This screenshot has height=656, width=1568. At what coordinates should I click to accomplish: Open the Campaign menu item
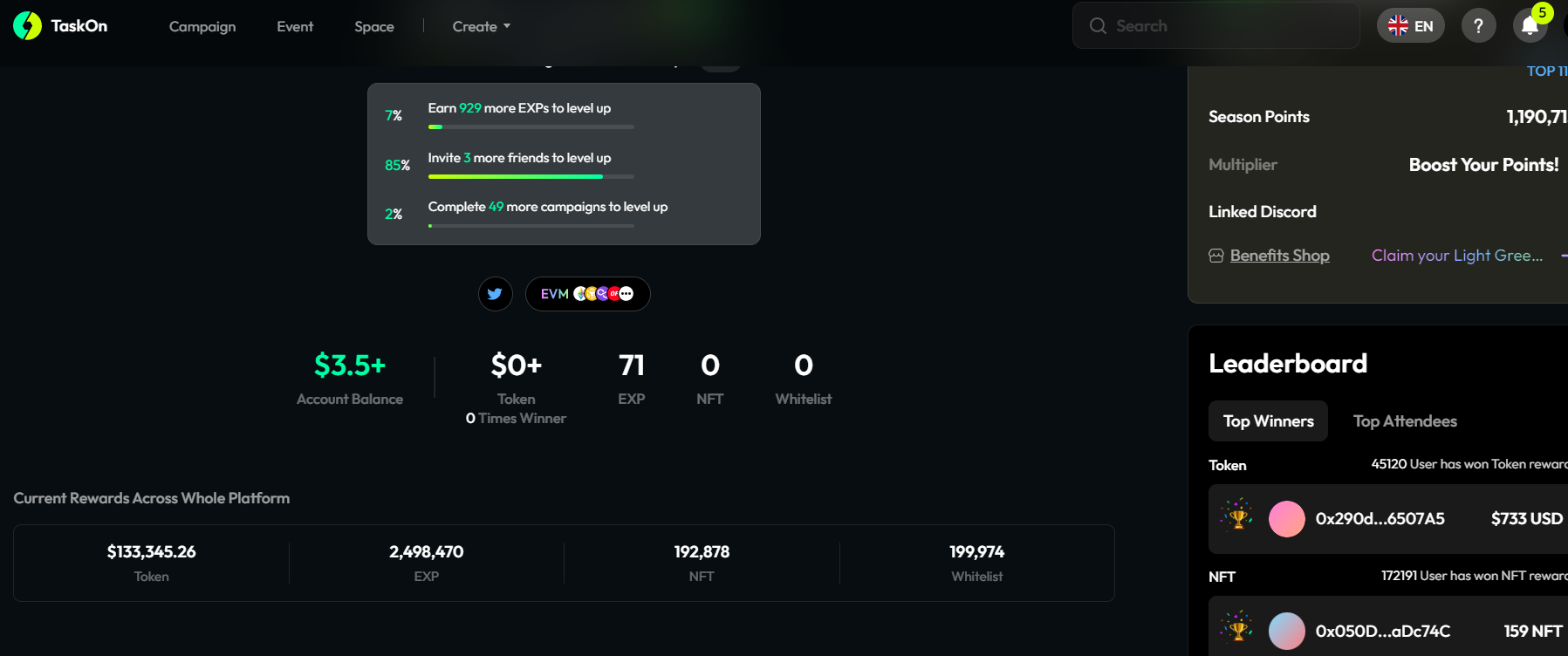[x=202, y=26]
